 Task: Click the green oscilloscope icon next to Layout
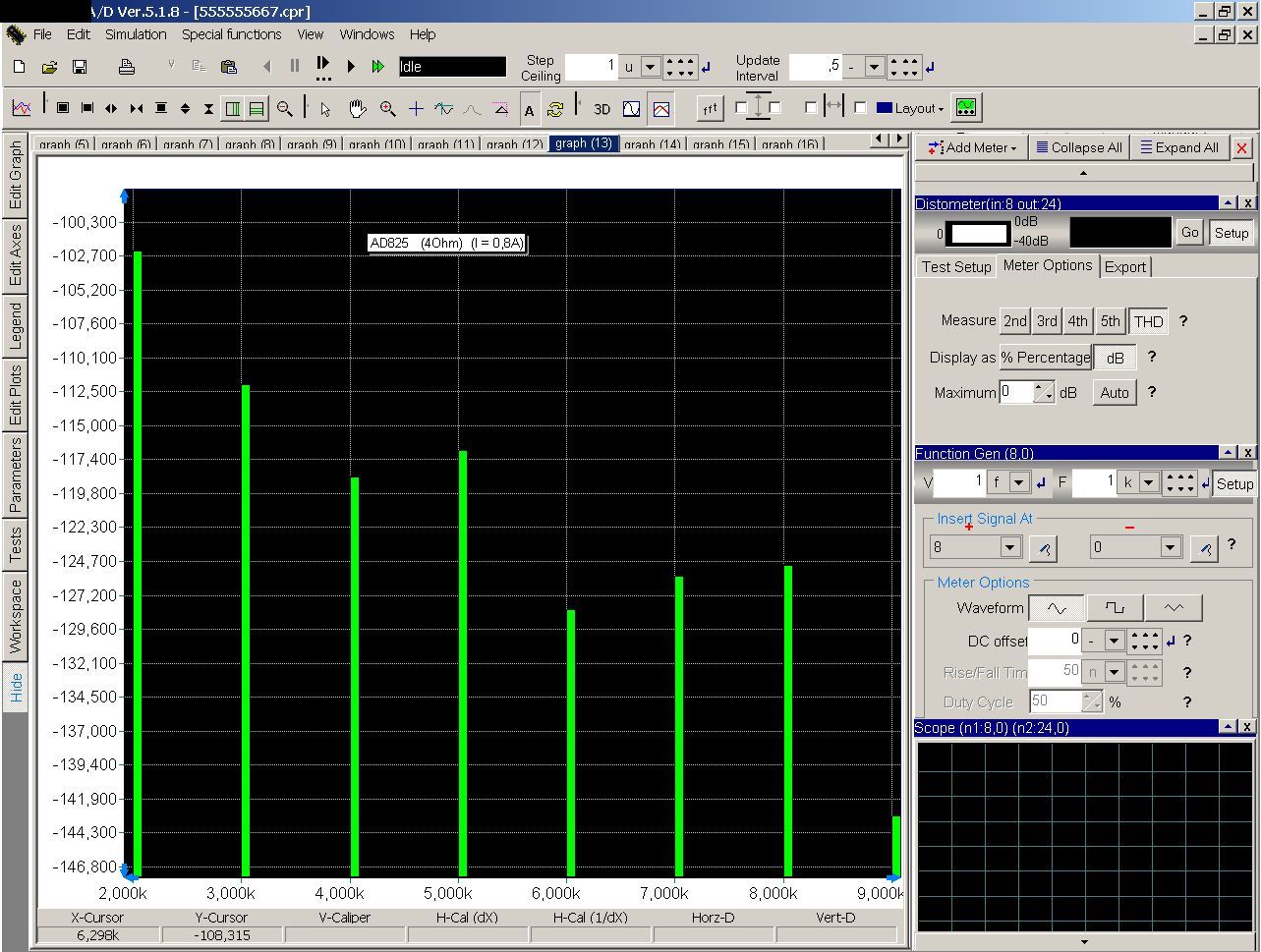[x=966, y=107]
